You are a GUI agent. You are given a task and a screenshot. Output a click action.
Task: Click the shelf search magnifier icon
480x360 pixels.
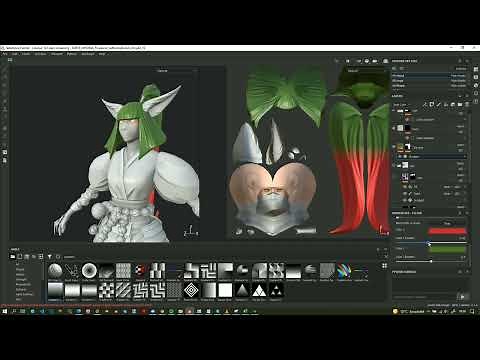pyautogui.click(x=58, y=257)
